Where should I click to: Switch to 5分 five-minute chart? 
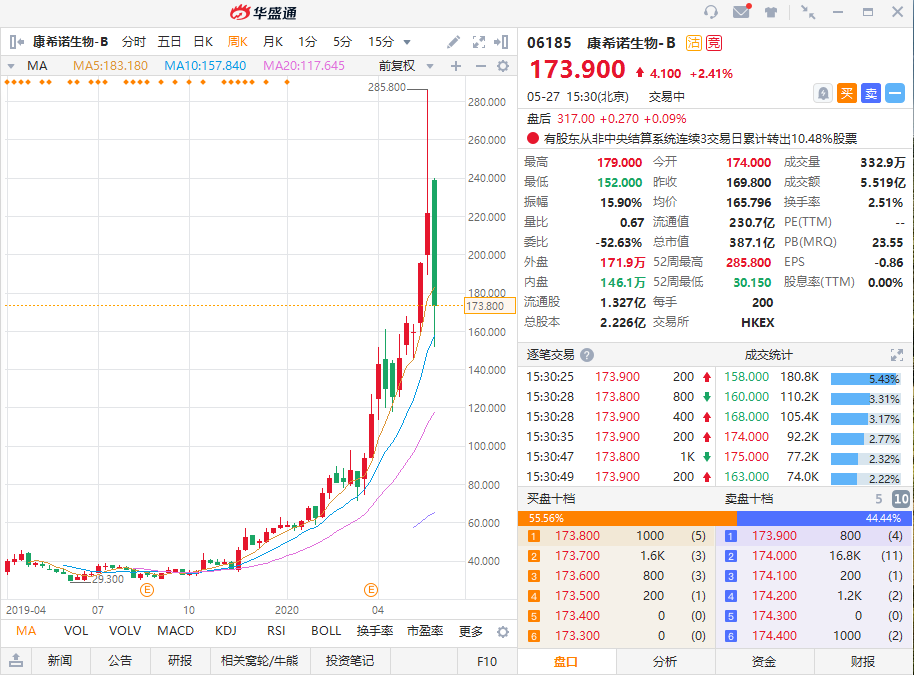pos(342,42)
